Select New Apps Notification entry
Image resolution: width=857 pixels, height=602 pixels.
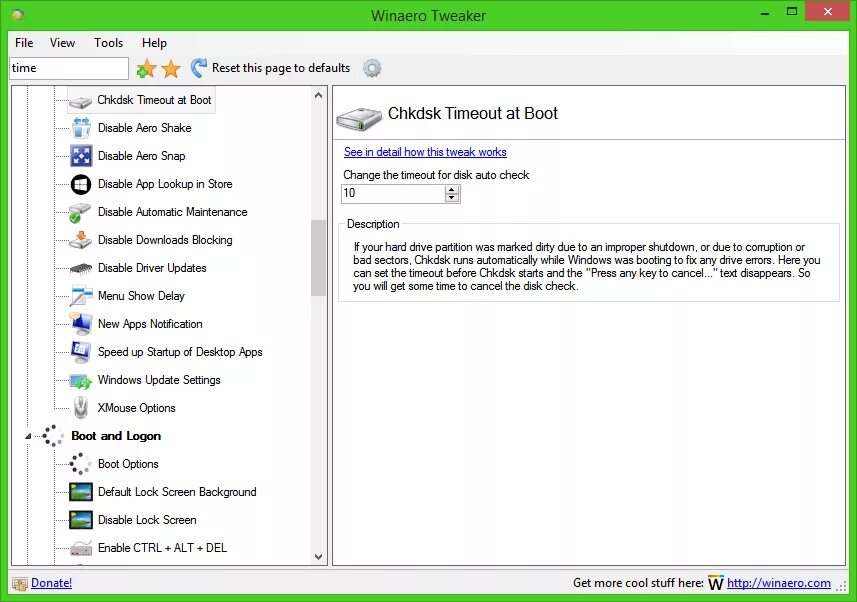click(150, 324)
